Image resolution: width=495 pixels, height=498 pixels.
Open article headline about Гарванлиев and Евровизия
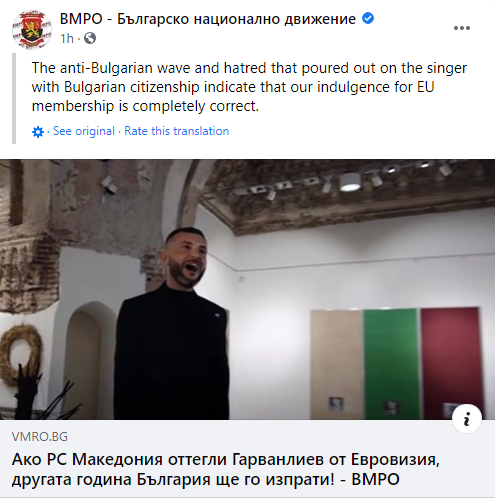pyautogui.click(x=226, y=469)
